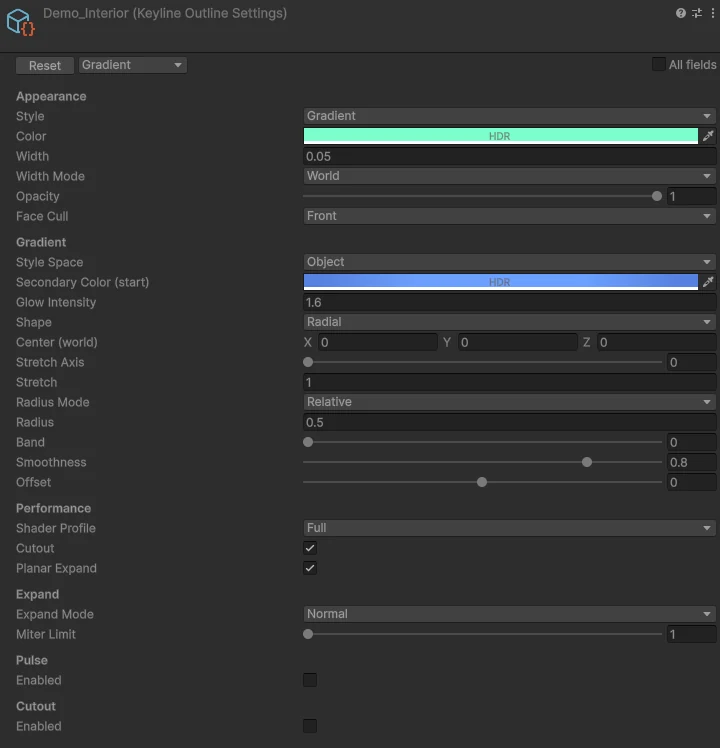Open the preset selector sliders icon
This screenshot has height=748, width=720.
[697, 13]
